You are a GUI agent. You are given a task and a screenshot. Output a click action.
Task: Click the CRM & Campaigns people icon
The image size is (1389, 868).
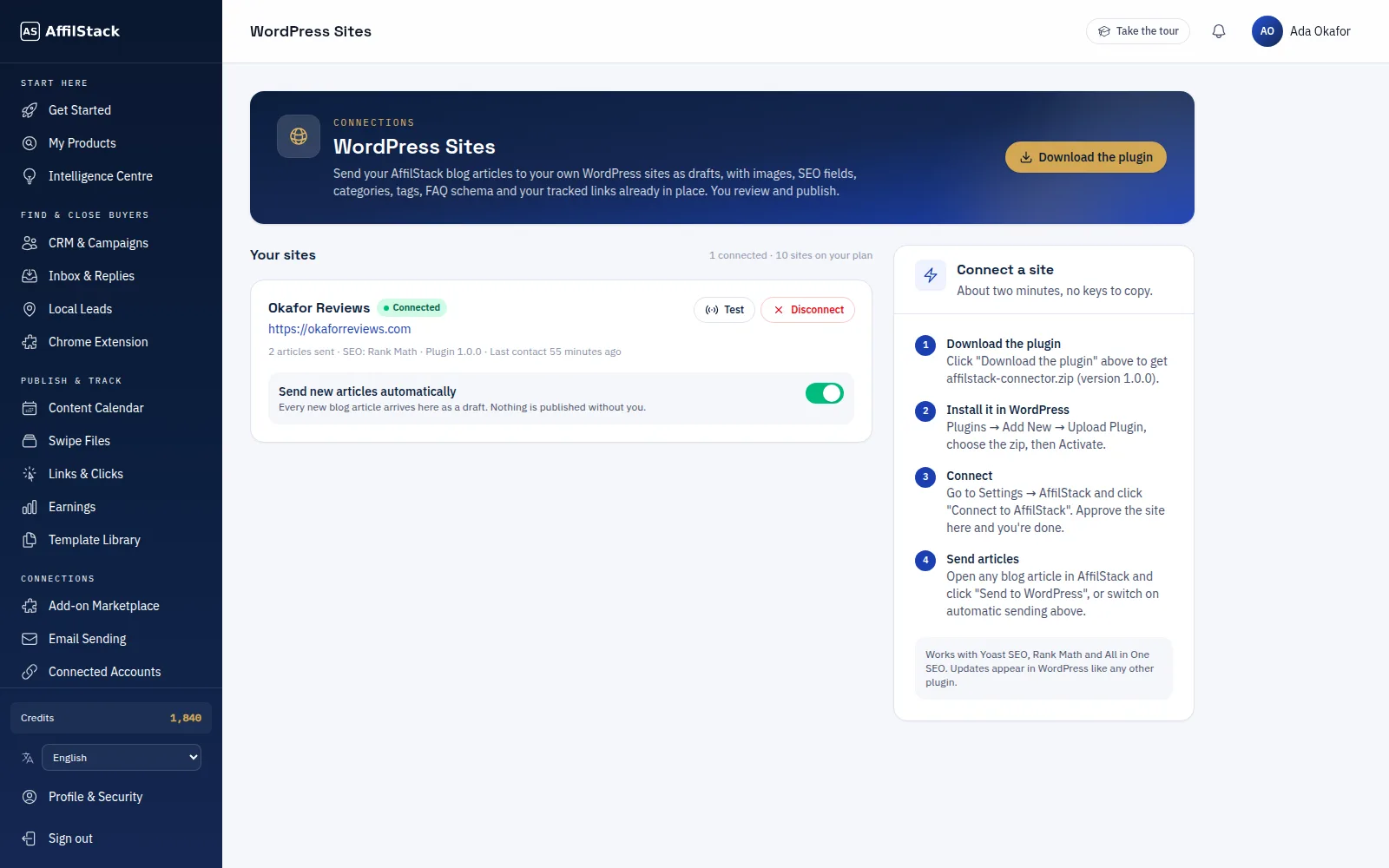(x=30, y=243)
